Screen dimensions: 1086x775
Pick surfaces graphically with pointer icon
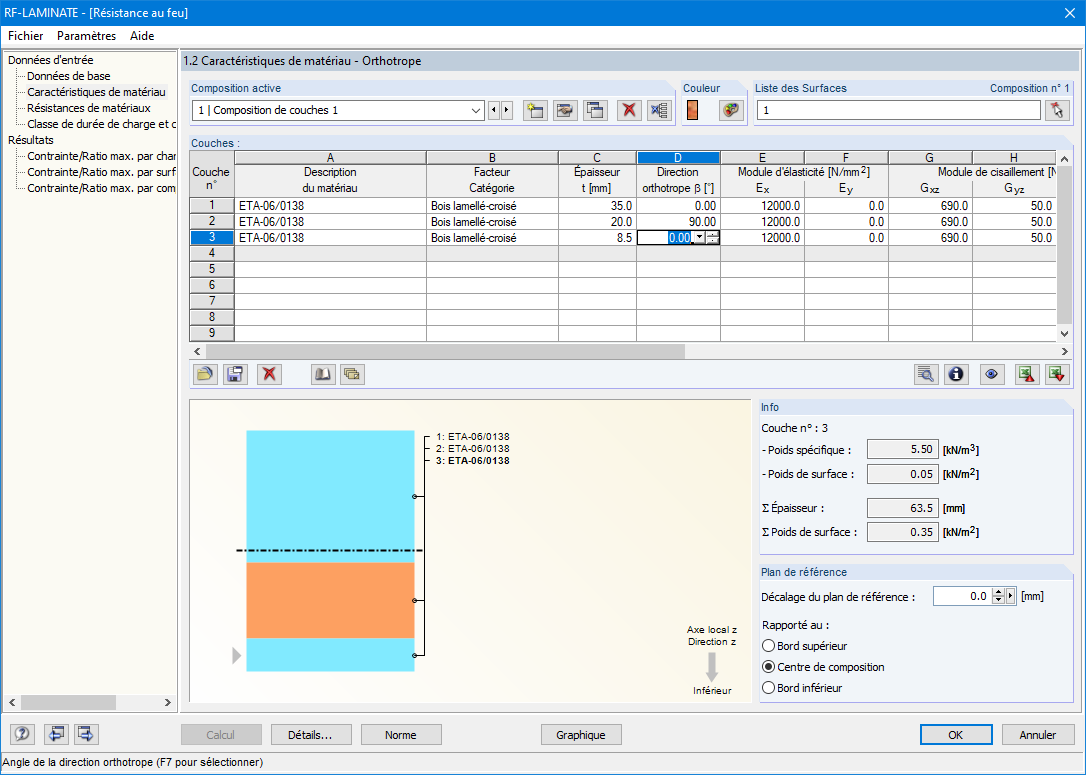[x=1057, y=110]
